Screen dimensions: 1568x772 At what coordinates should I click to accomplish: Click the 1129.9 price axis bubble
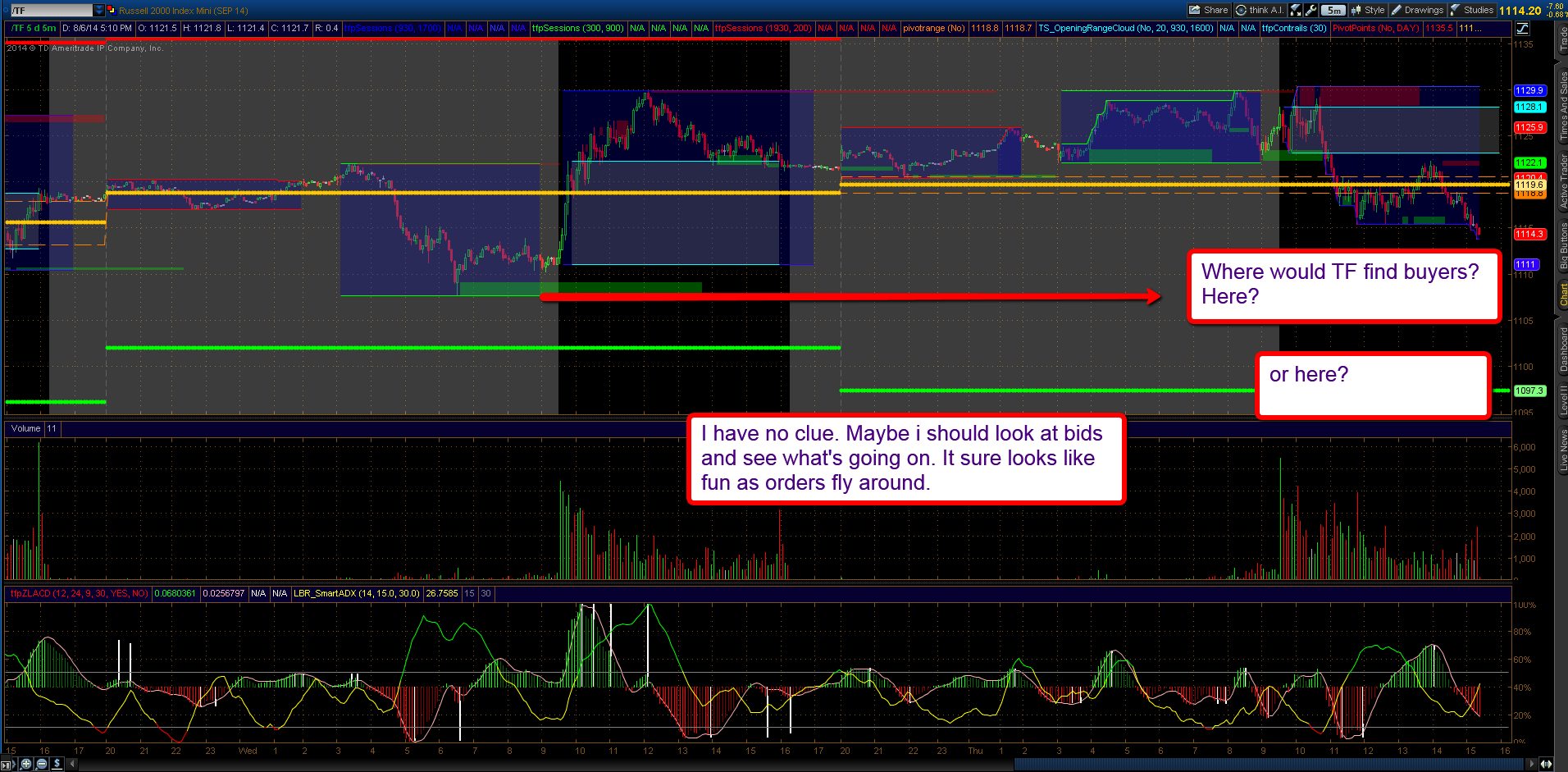1529,90
